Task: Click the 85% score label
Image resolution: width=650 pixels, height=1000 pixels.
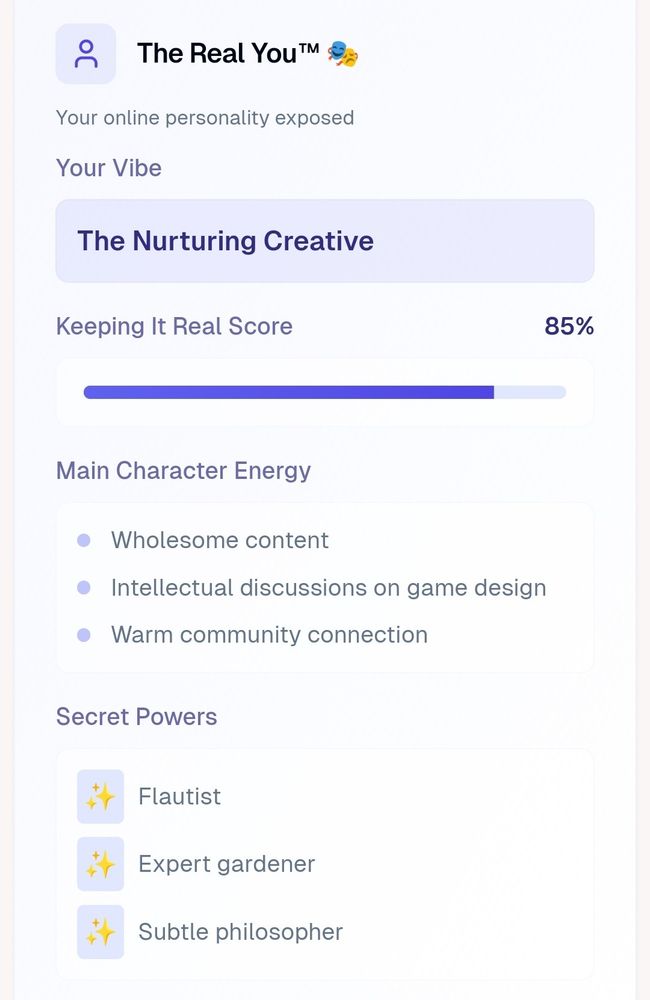Action: tap(567, 326)
